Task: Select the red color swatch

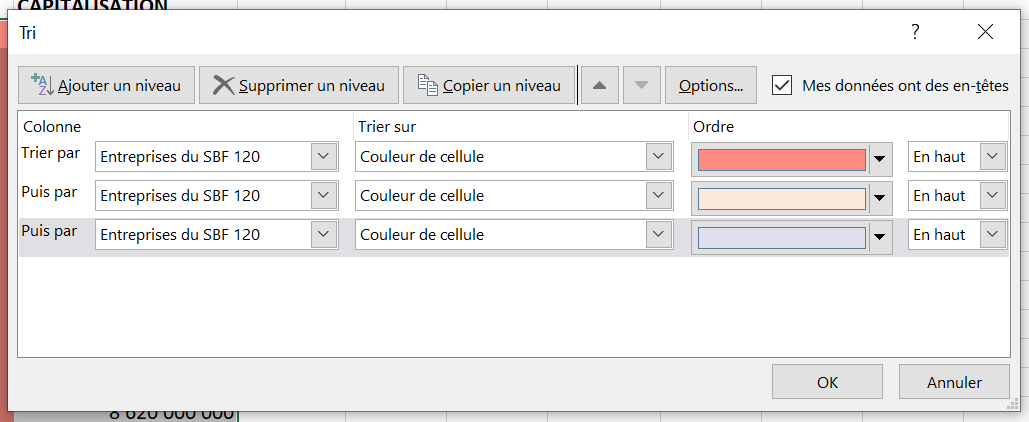Action: click(x=781, y=158)
